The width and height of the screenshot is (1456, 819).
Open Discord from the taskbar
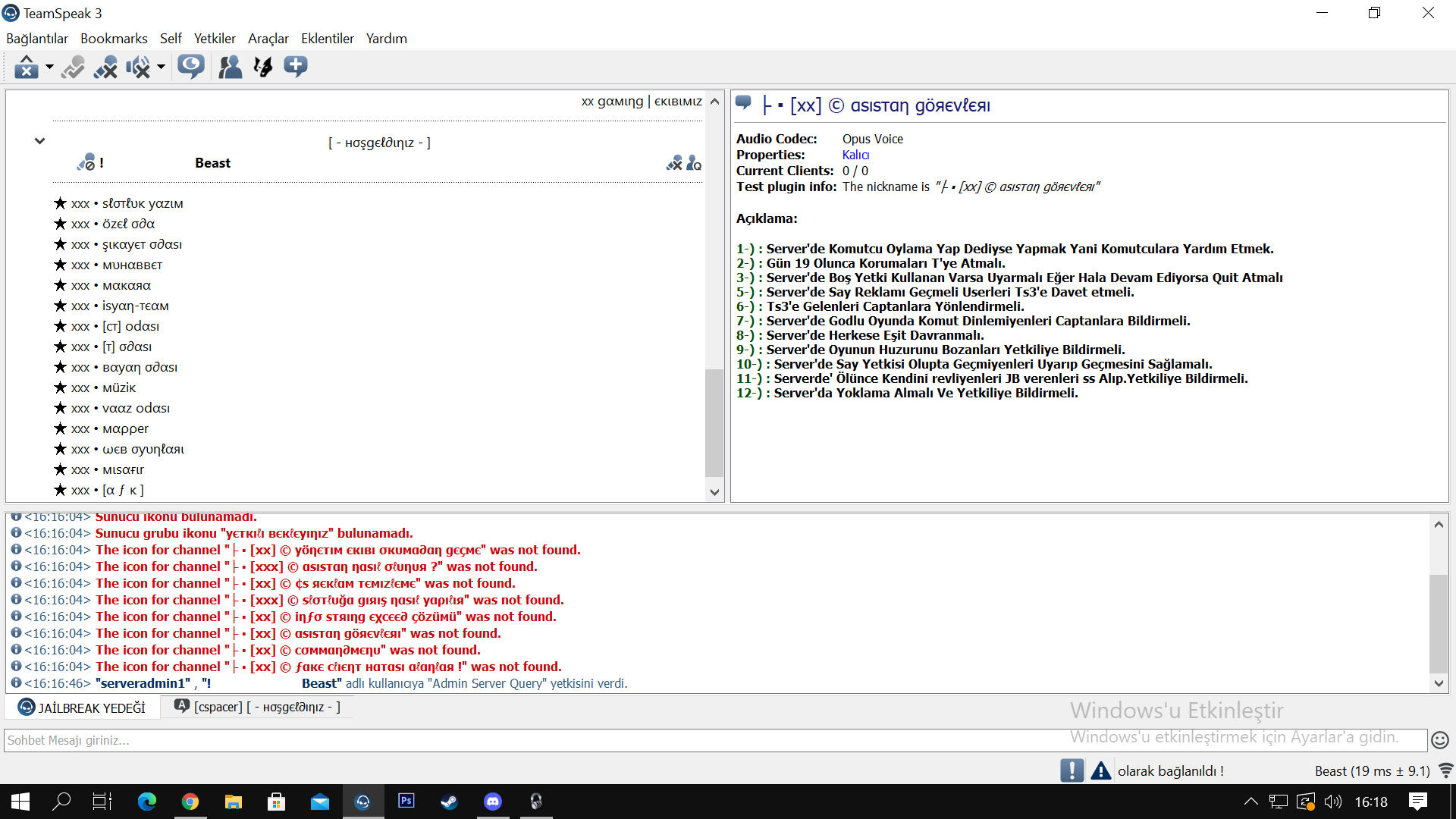coord(493,802)
